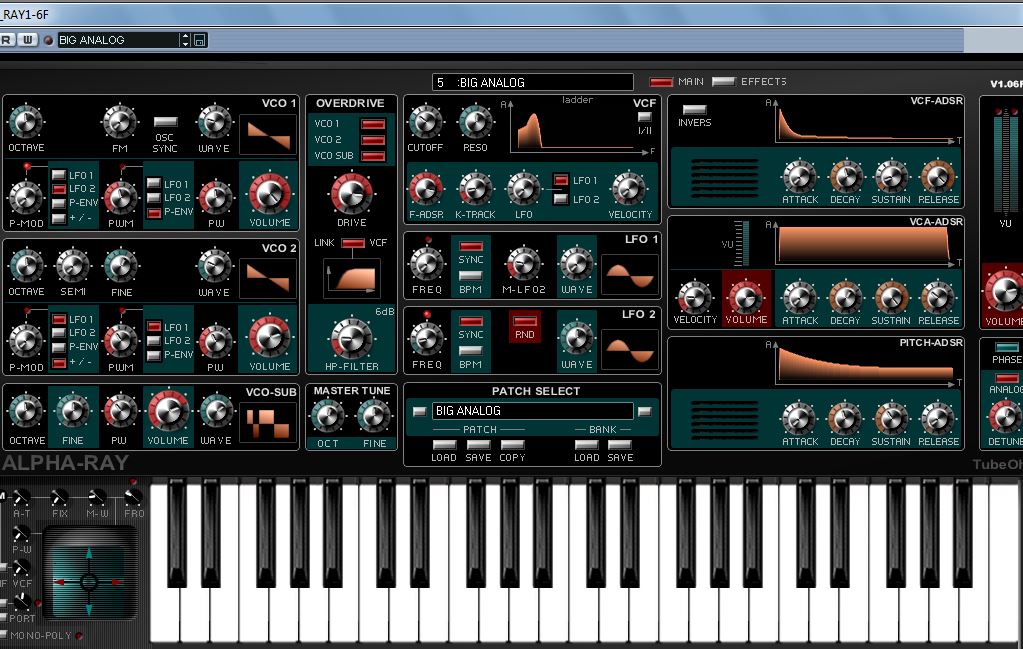Click the VCO 1 OCTAVE knob
Image resolution: width=1023 pixels, height=649 pixels.
(26, 122)
